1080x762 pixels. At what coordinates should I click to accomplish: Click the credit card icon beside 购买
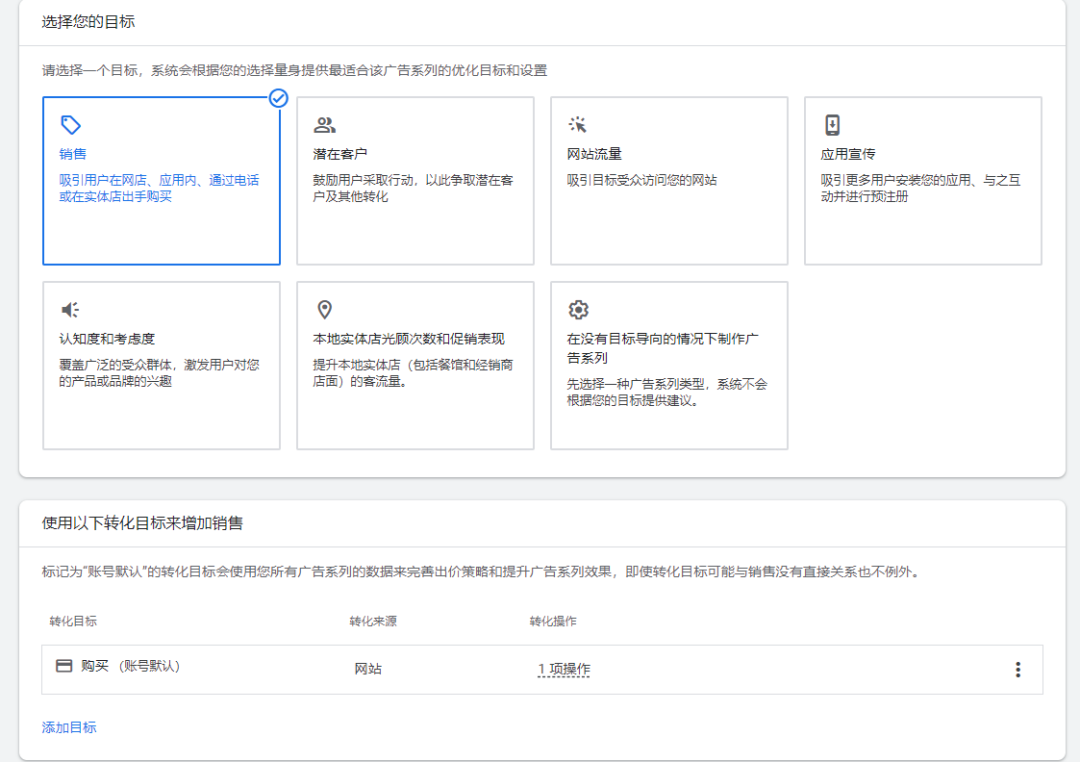click(64, 666)
